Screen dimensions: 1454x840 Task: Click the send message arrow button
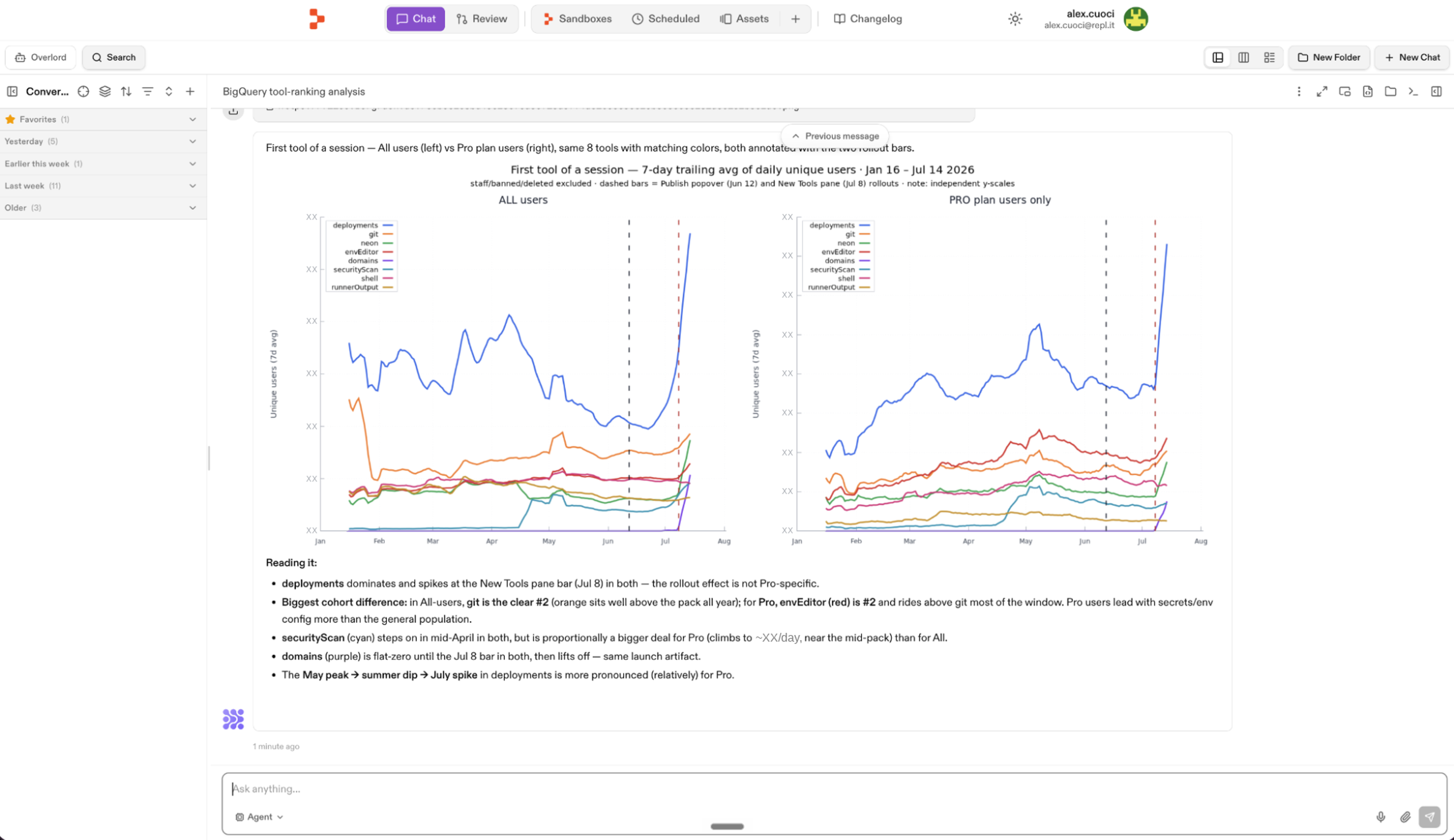1430,817
